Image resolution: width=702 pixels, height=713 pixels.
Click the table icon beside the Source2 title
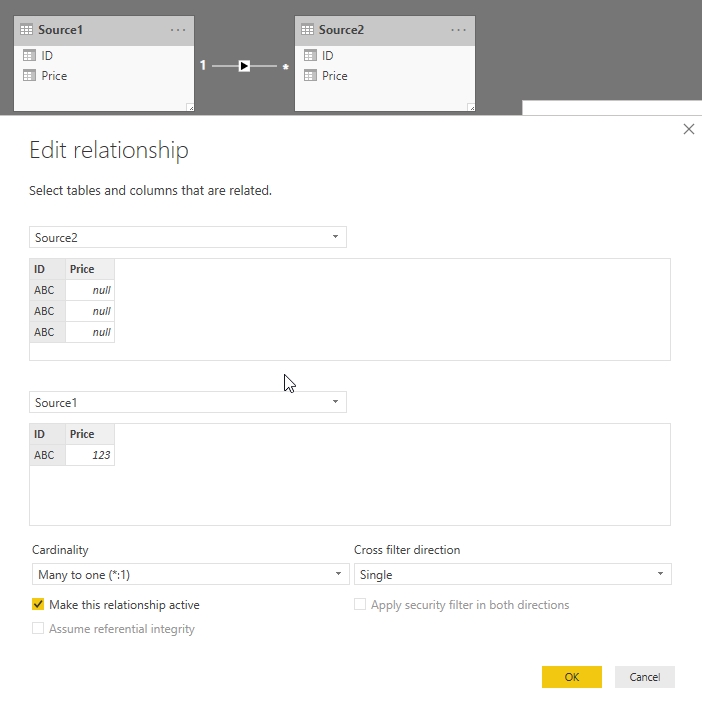pyautogui.click(x=307, y=30)
